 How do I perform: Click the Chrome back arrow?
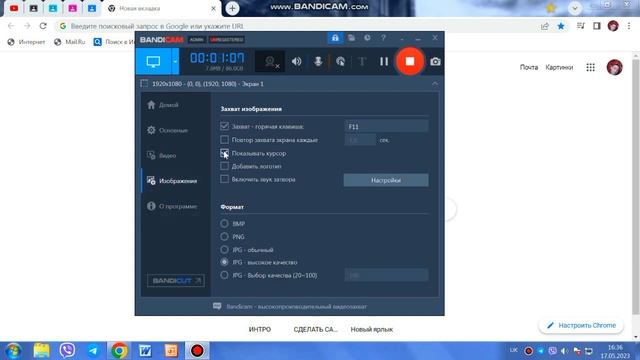11,26
